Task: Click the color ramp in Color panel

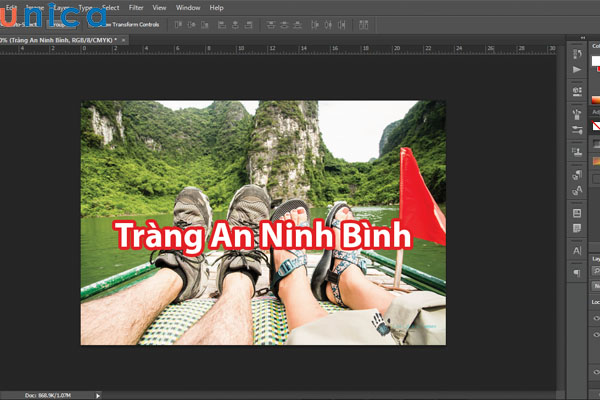Action: (x=596, y=100)
